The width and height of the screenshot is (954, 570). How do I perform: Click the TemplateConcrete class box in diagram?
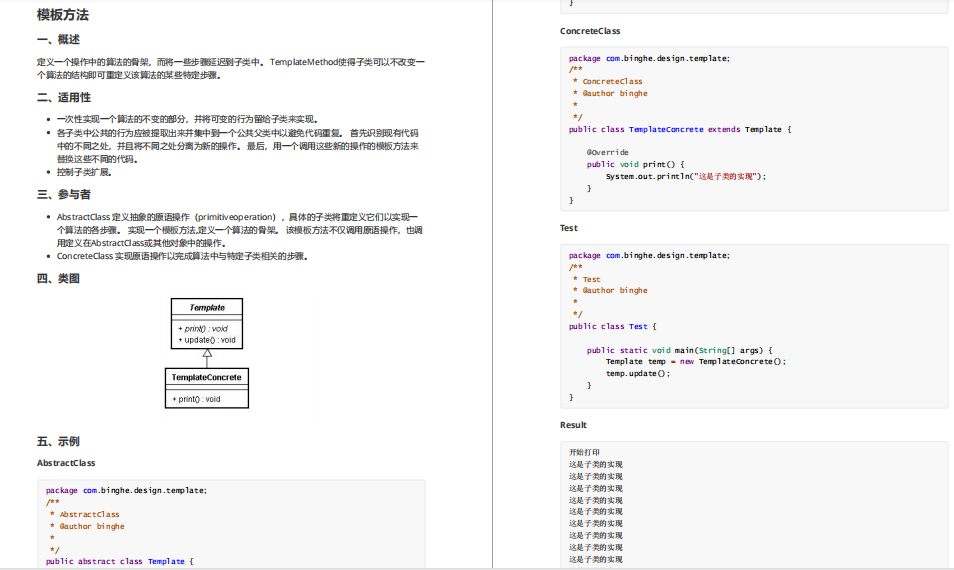pyautogui.click(x=207, y=388)
